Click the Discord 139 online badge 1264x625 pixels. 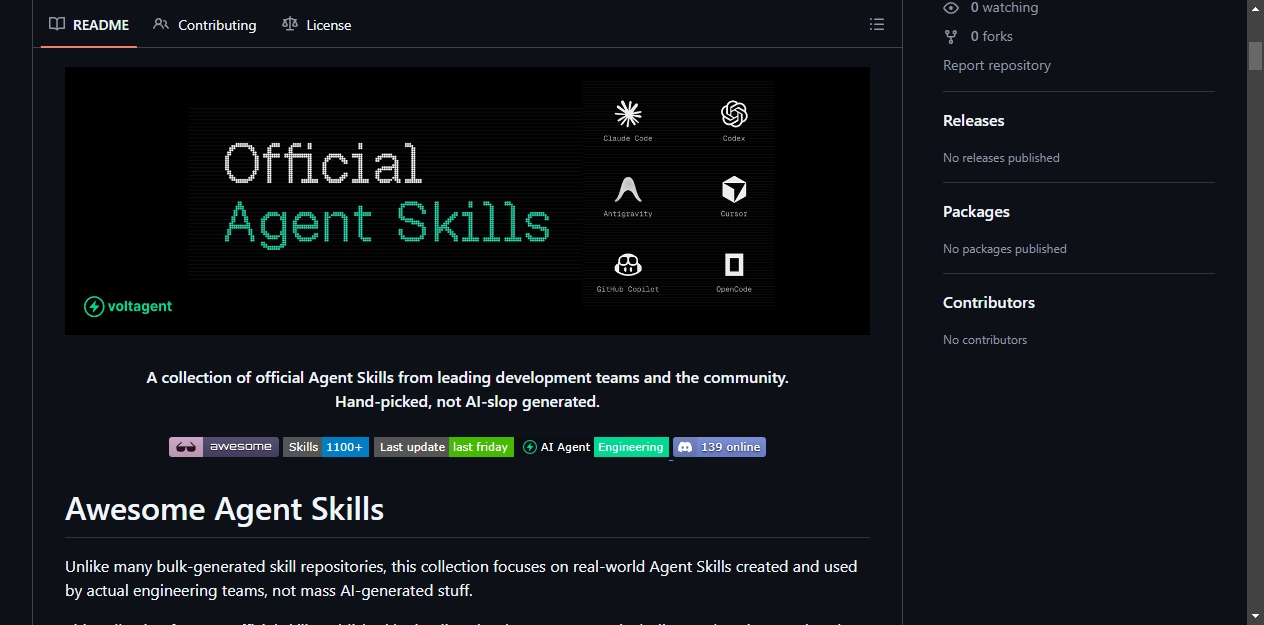(x=719, y=447)
